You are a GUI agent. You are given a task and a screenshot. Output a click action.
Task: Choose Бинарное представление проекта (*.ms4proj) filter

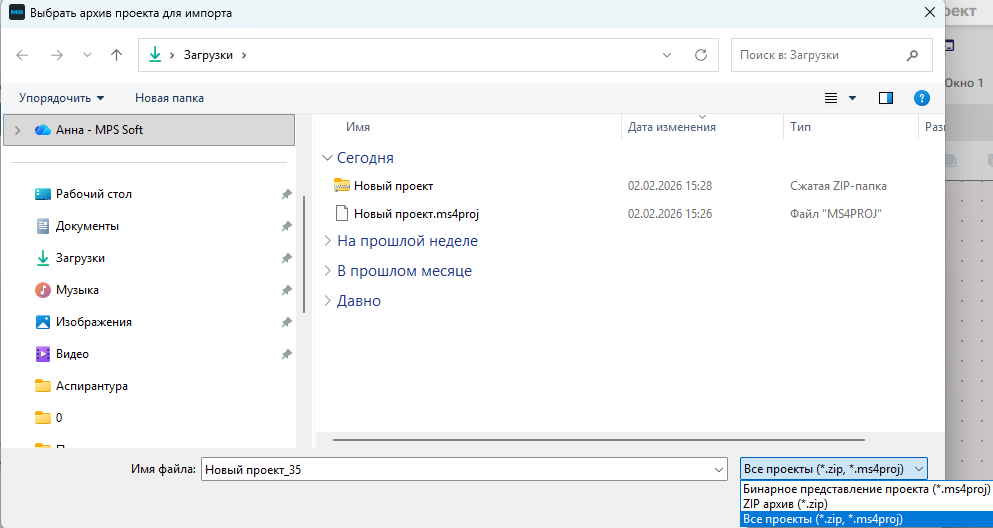click(866, 489)
